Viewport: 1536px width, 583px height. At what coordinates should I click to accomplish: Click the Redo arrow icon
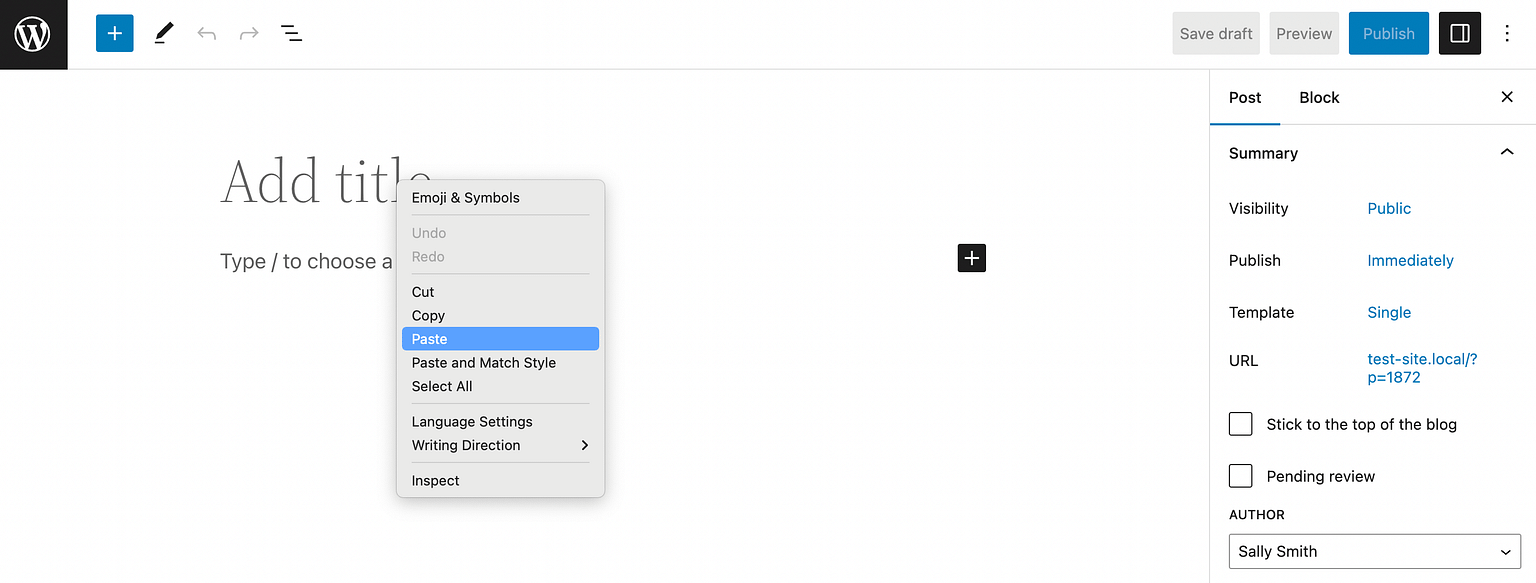coord(248,33)
